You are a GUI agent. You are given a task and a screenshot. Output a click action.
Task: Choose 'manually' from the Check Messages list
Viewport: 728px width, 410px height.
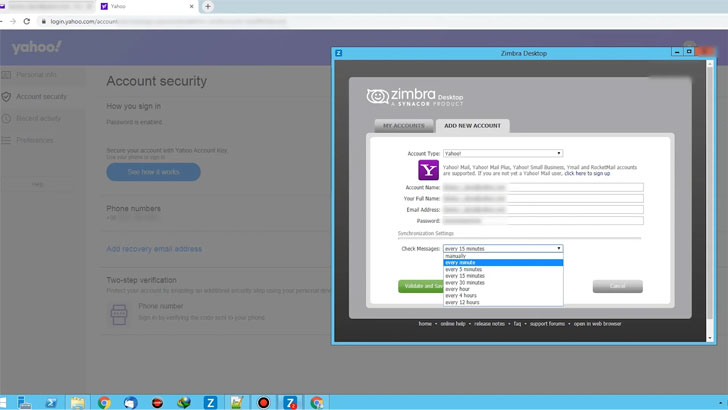coord(503,256)
